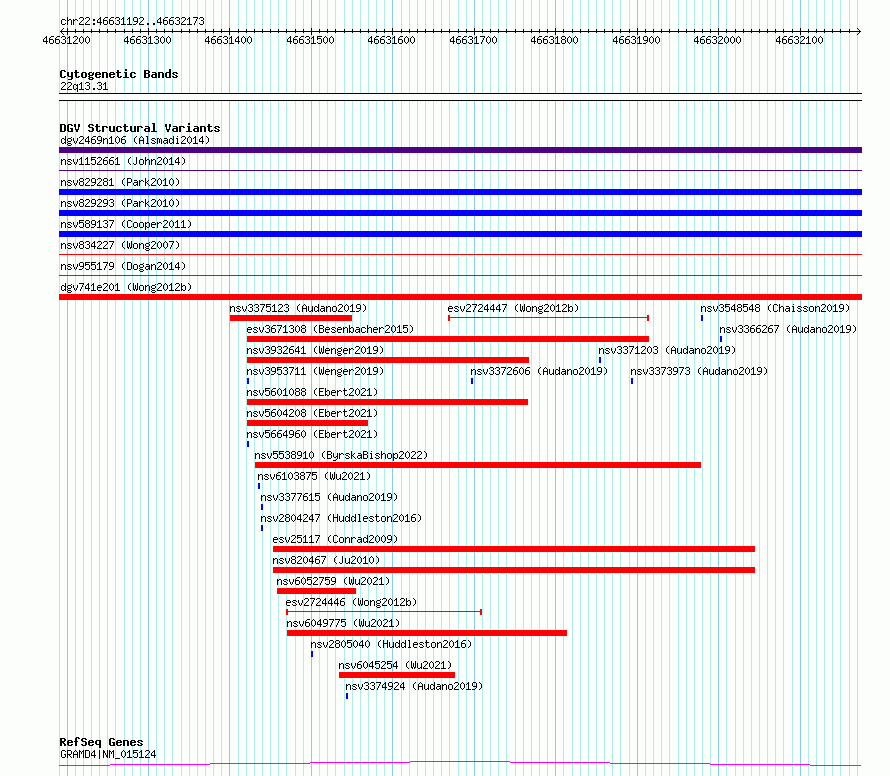Click the nsv589137 (Cooper2011) label
This screenshot has width=890, height=776.
pos(126,224)
